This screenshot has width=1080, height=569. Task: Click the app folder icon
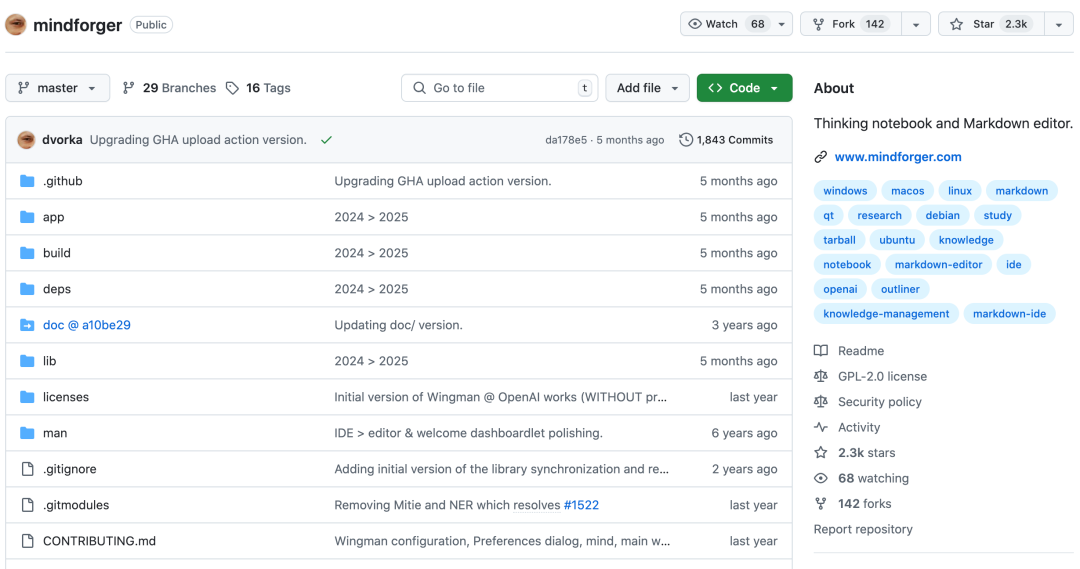[x=27, y=217]
